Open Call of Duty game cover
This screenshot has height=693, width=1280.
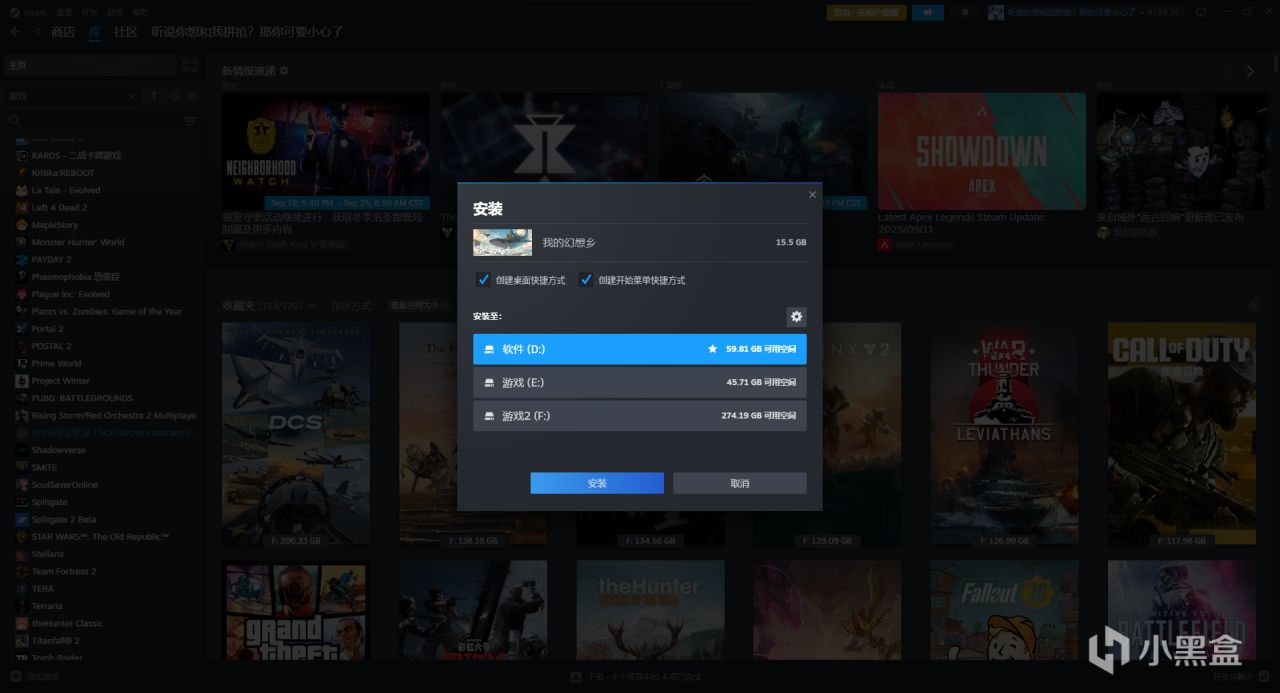click(x=1182, y=434)
